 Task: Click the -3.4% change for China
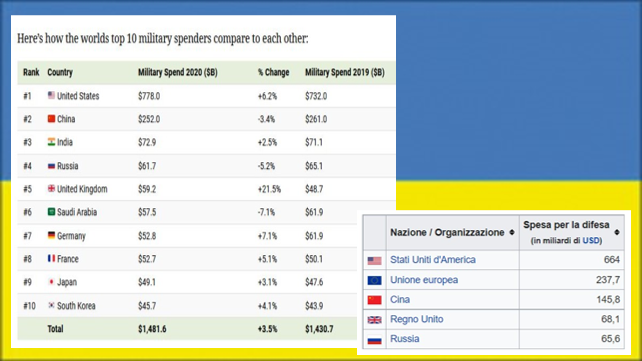267,120
